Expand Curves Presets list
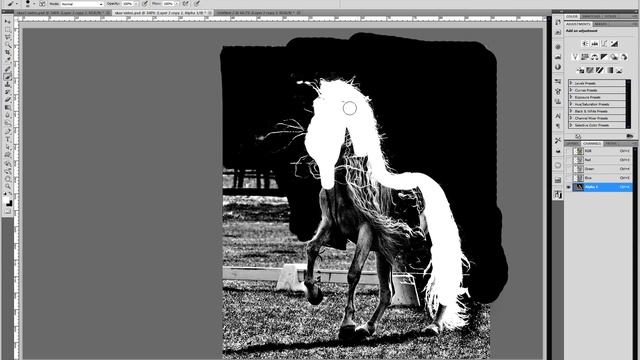Screen dimensions: 640x360 [x=571, y=90]
